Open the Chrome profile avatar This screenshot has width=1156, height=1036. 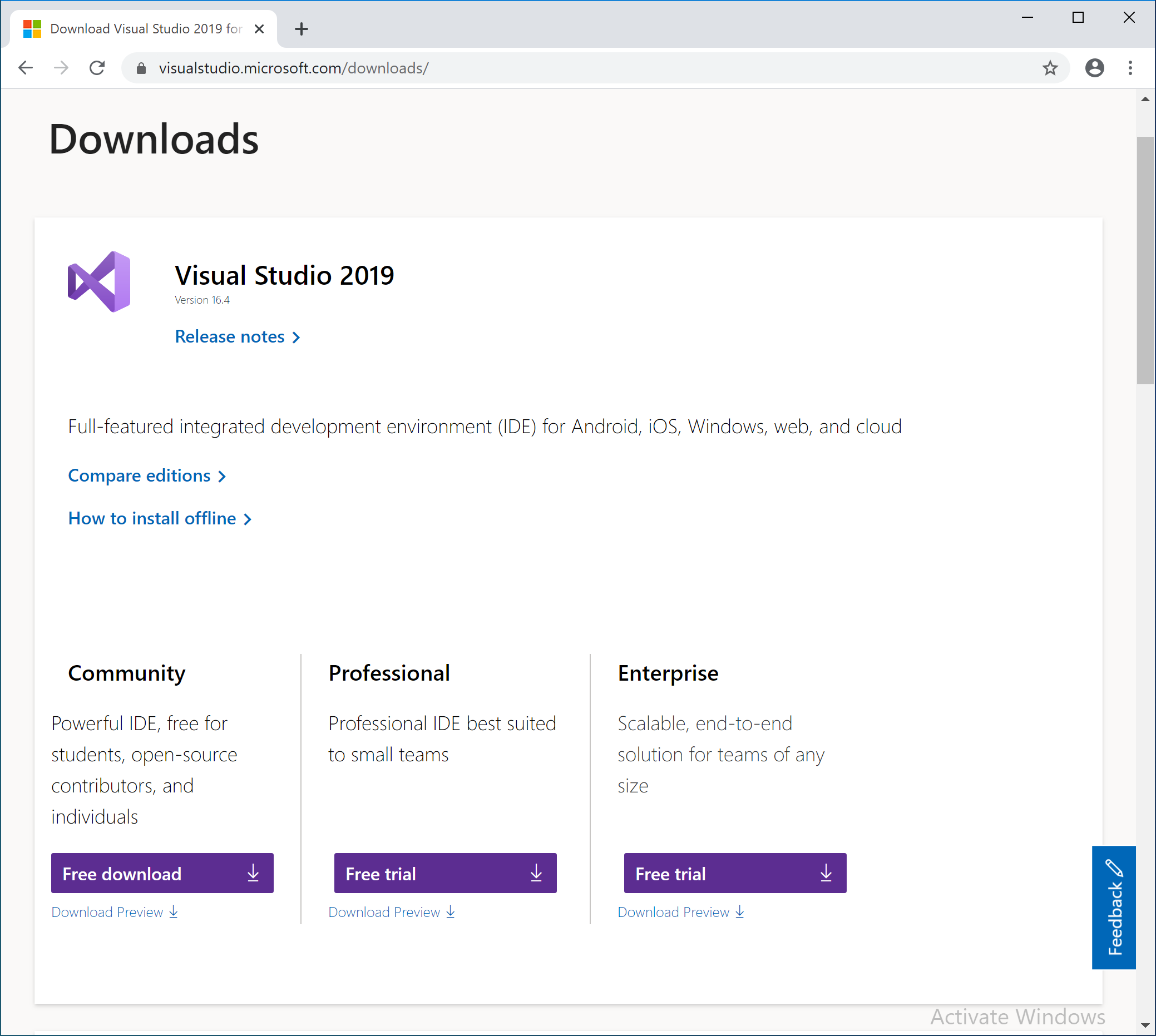tap(1094, 68)
